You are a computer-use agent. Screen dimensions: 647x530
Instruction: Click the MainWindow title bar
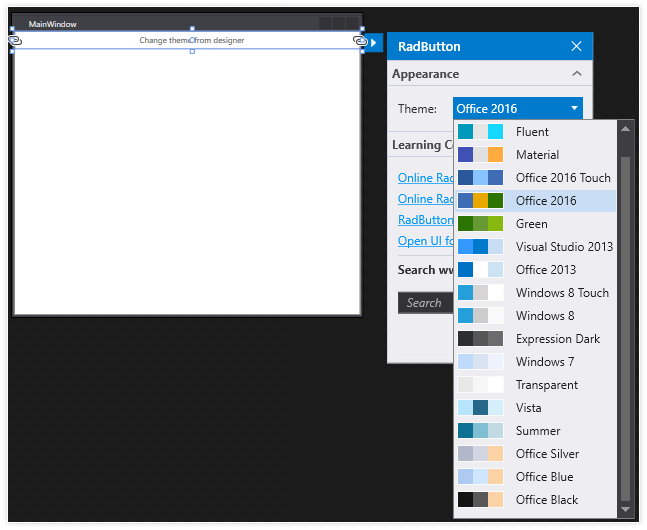point(187,24)
